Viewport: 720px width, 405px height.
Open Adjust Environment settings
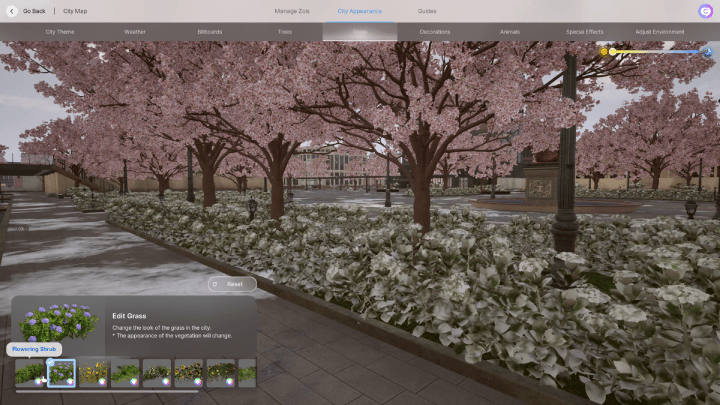coord(660,32)
